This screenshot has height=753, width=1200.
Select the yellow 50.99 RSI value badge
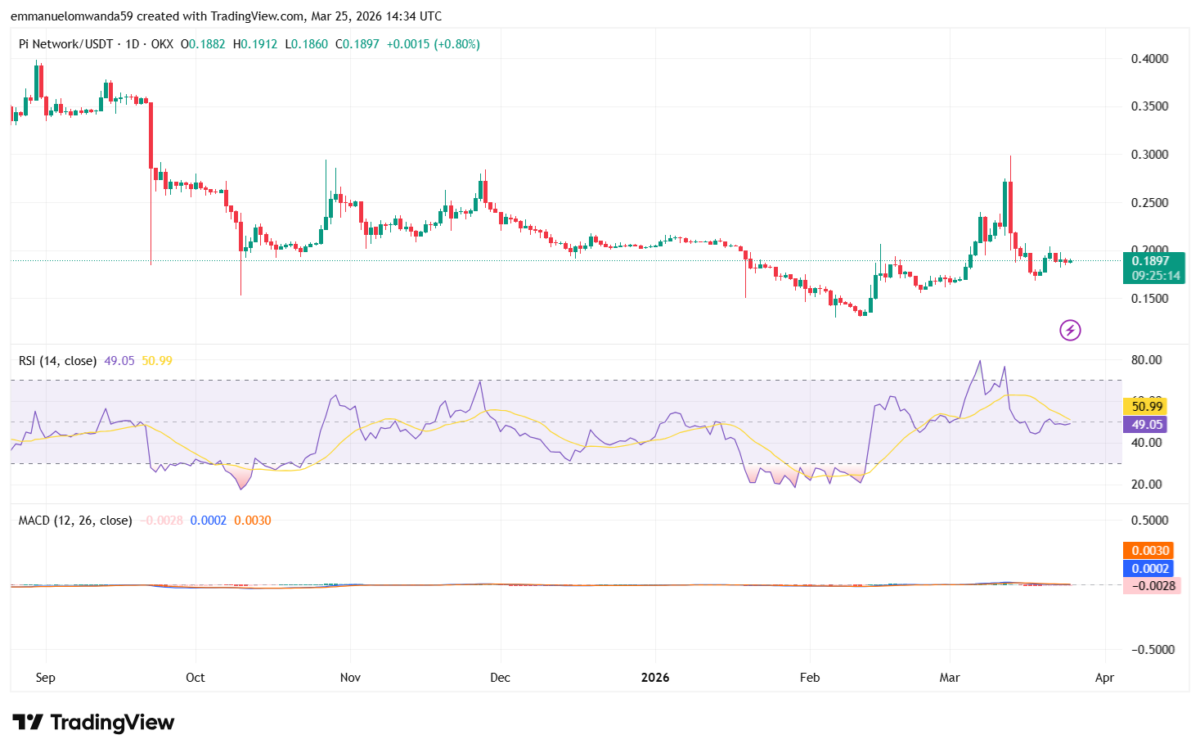[x=1147, y=406]
